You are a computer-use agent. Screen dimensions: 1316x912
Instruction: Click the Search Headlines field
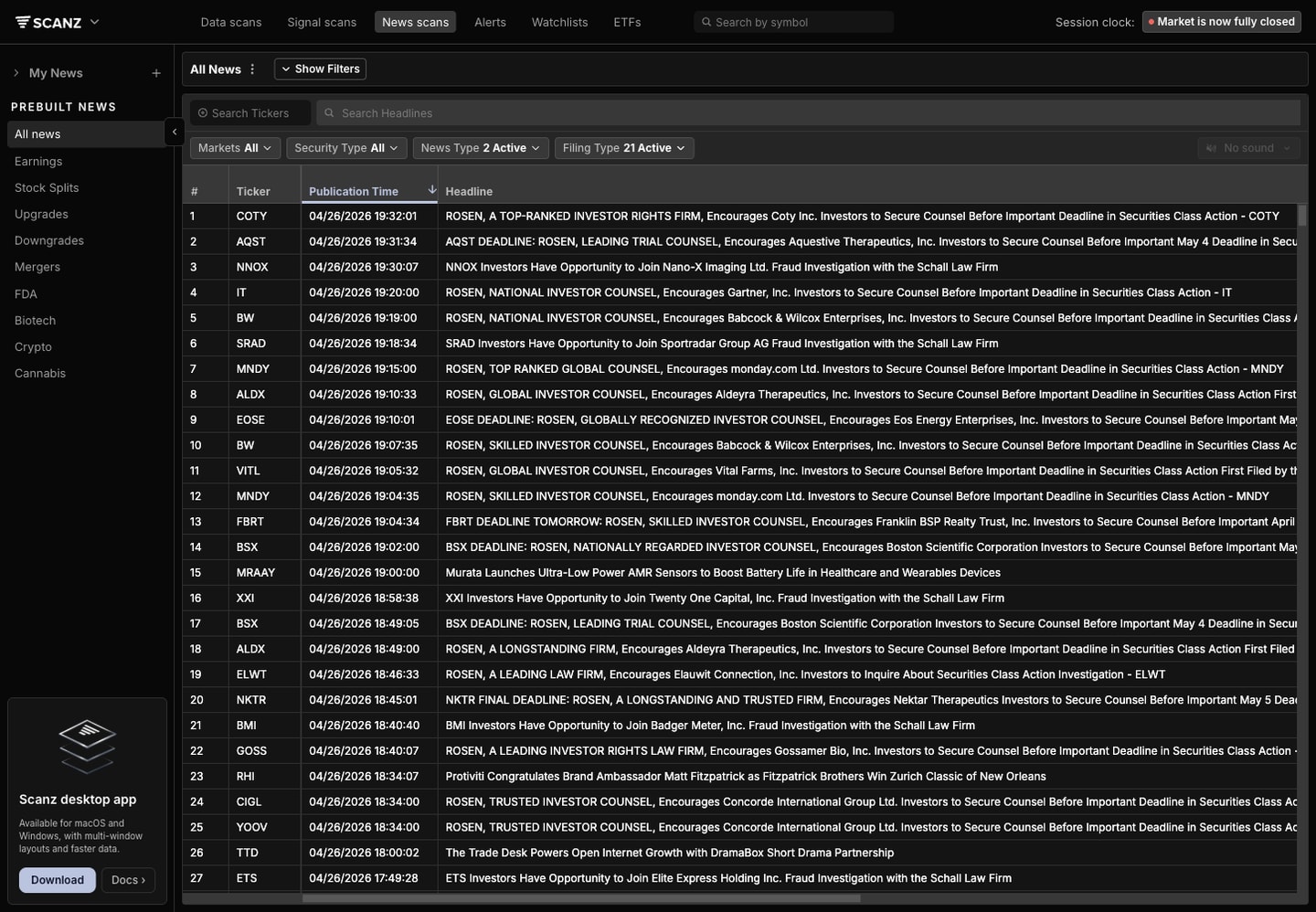coord(808,113)
